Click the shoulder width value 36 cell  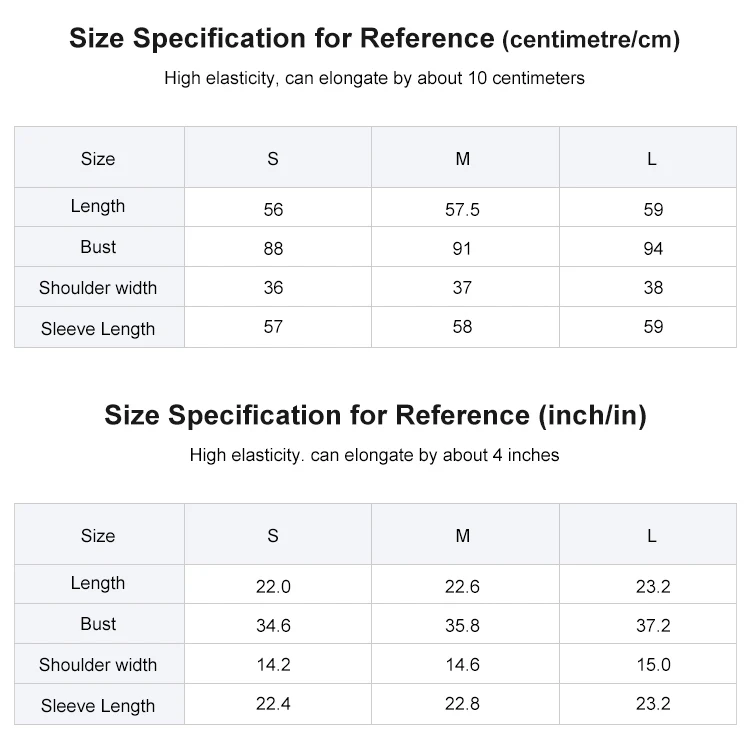(x=278, y=287)
